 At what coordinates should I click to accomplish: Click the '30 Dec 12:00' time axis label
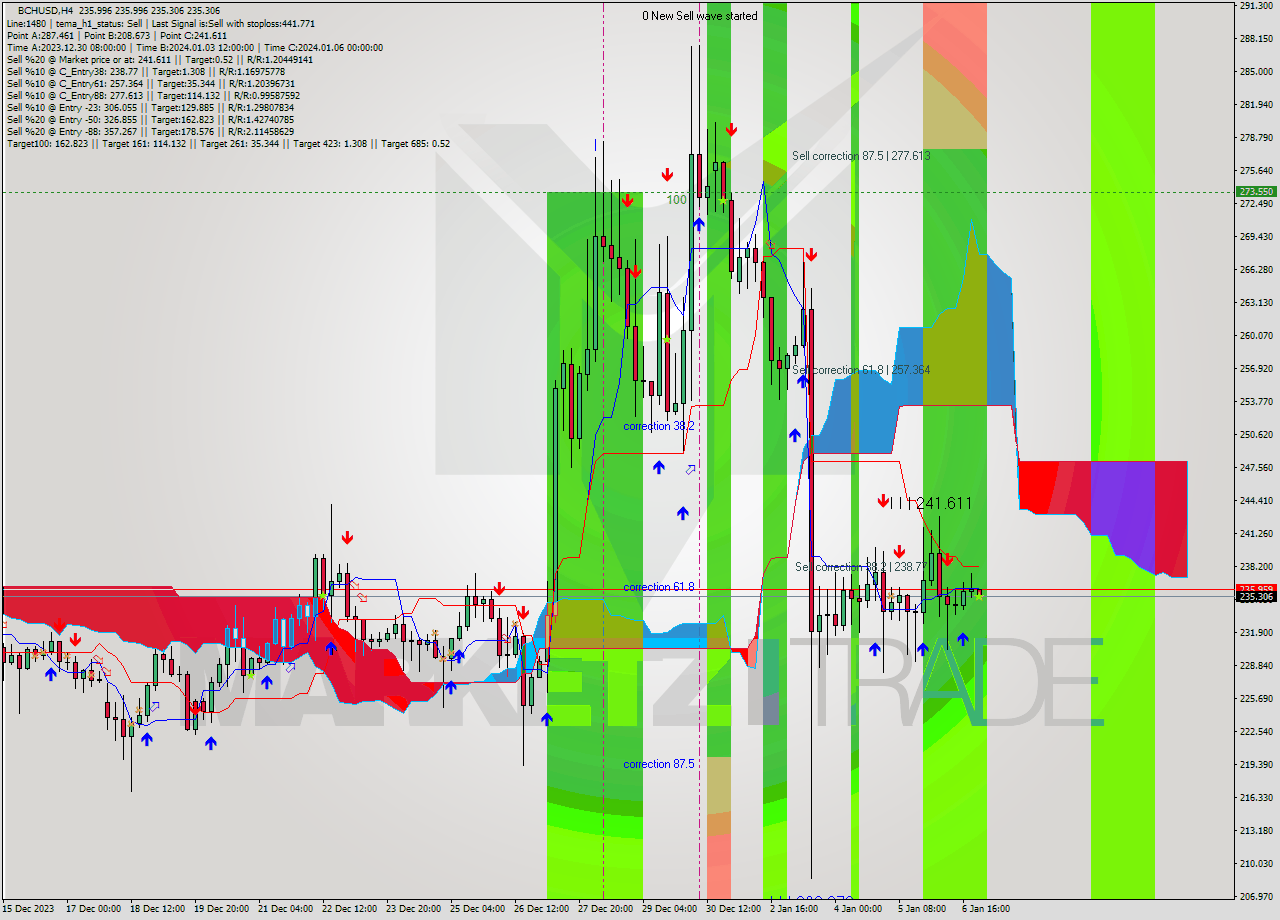[733, 910]
